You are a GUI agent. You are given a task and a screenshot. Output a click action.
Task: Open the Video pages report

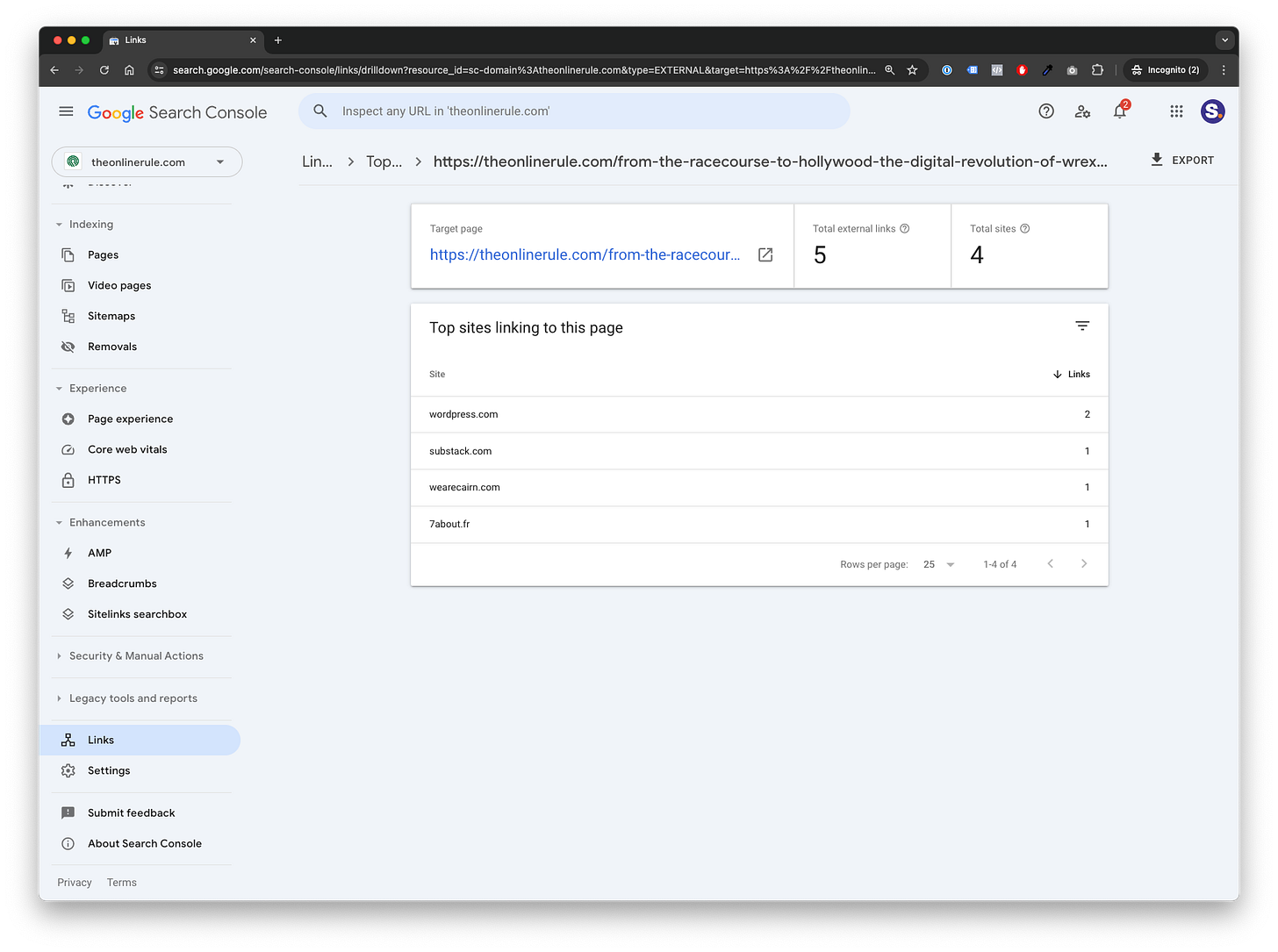point(119,286)
